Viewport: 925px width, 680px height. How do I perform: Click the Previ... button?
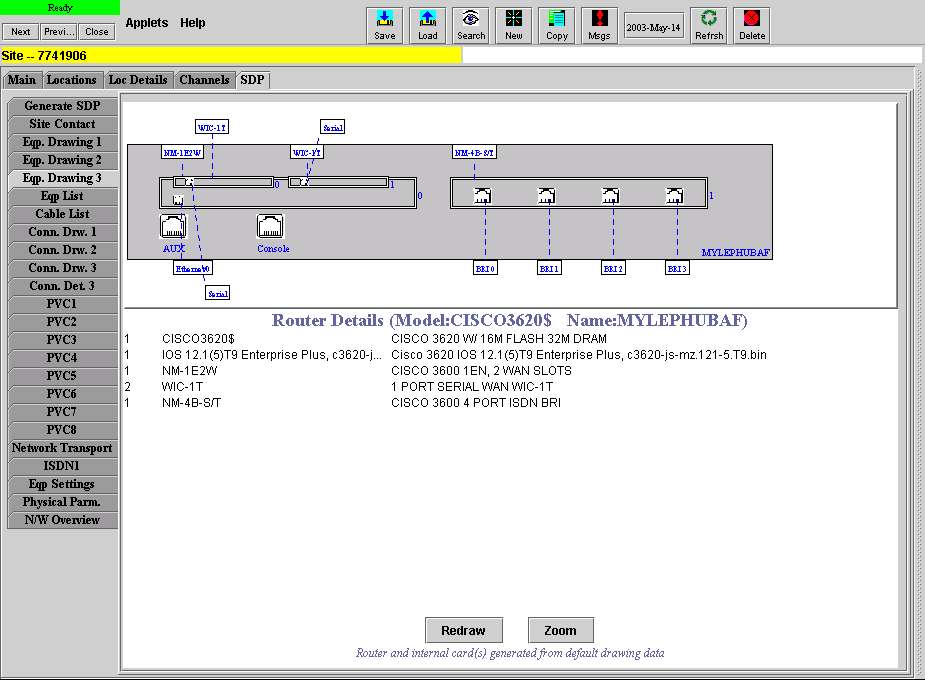point(59,32)
